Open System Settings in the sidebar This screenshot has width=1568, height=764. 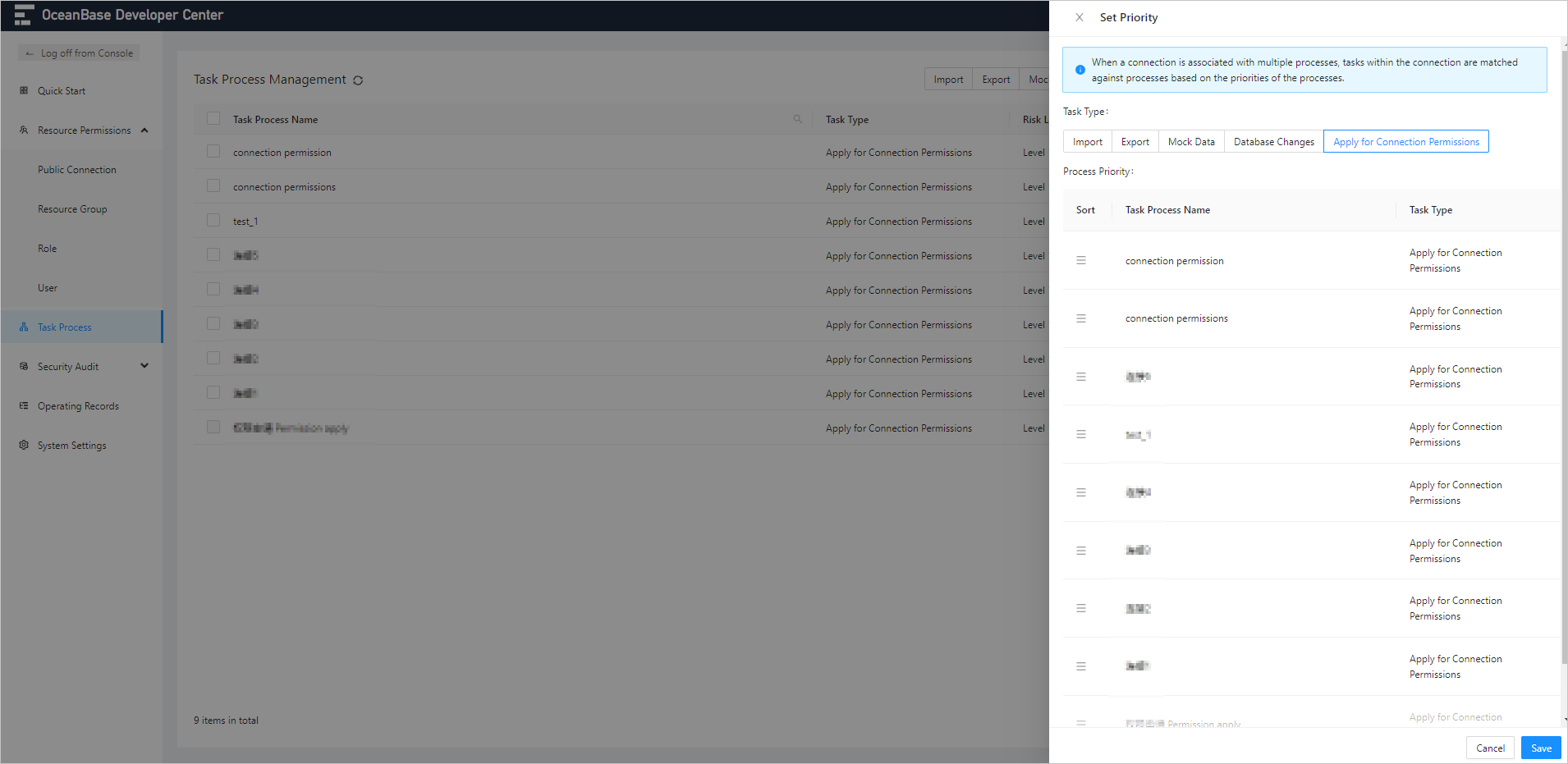tap(71, 445)
